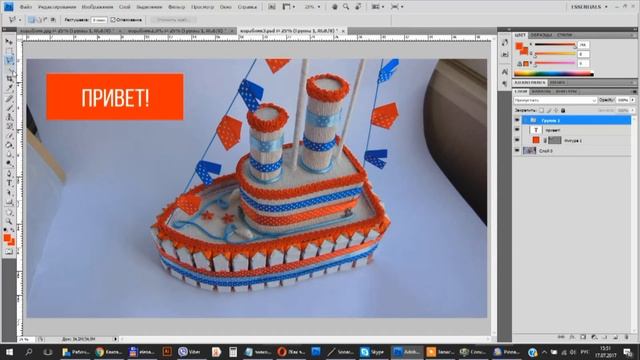640x360 pixels.
Task: Open the Opacity slider arrow
Action: [633, 100]
